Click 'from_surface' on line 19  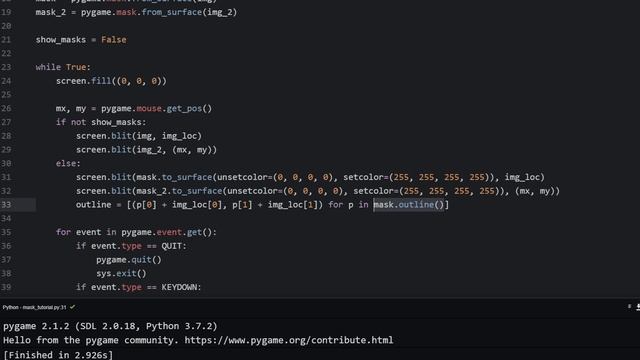click(x=171, y=12)
